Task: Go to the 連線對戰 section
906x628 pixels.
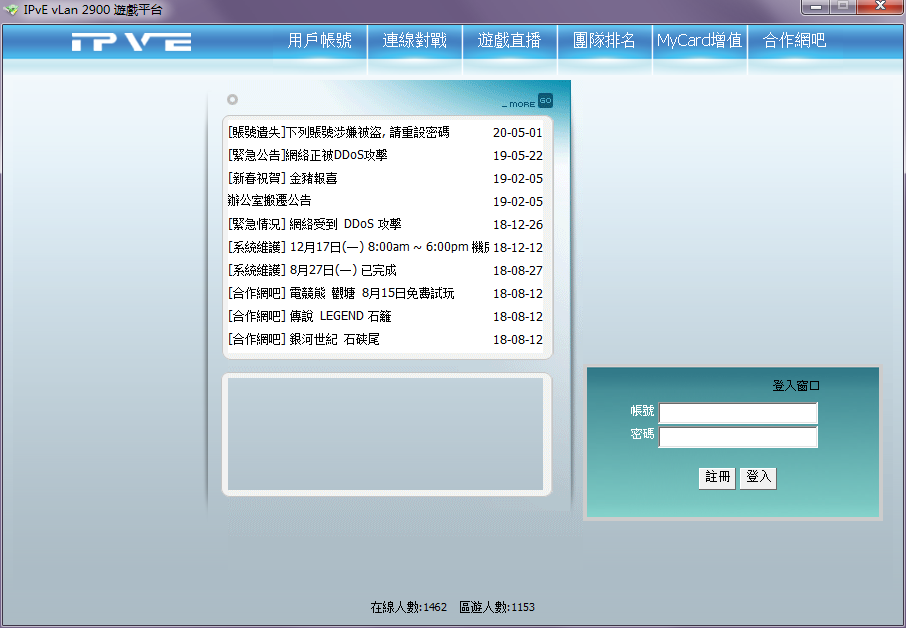Action: [x=414, y=41]
